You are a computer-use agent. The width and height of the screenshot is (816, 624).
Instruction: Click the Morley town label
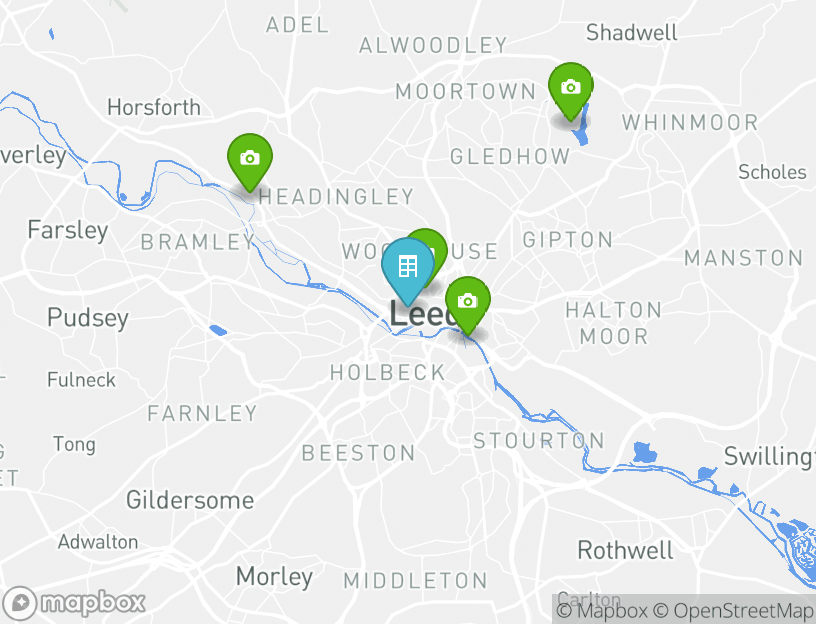pos(274,576)
